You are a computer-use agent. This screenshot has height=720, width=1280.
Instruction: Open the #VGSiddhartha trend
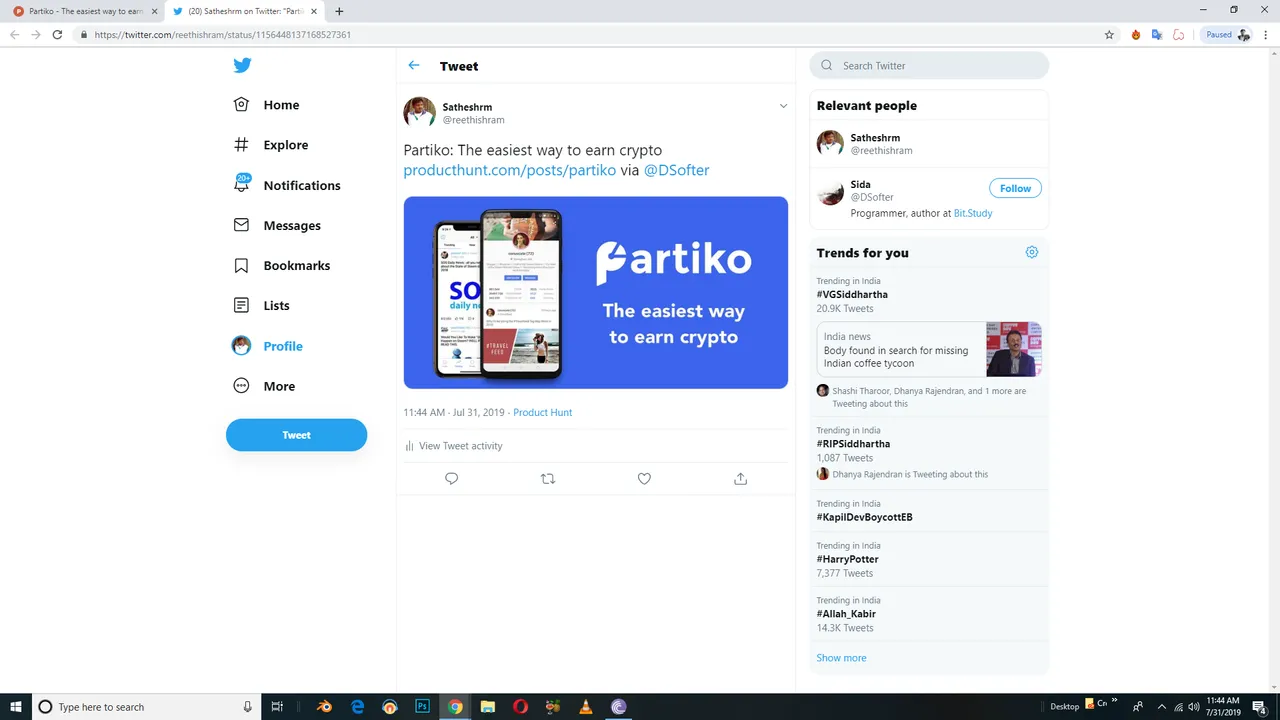(852, 294)
